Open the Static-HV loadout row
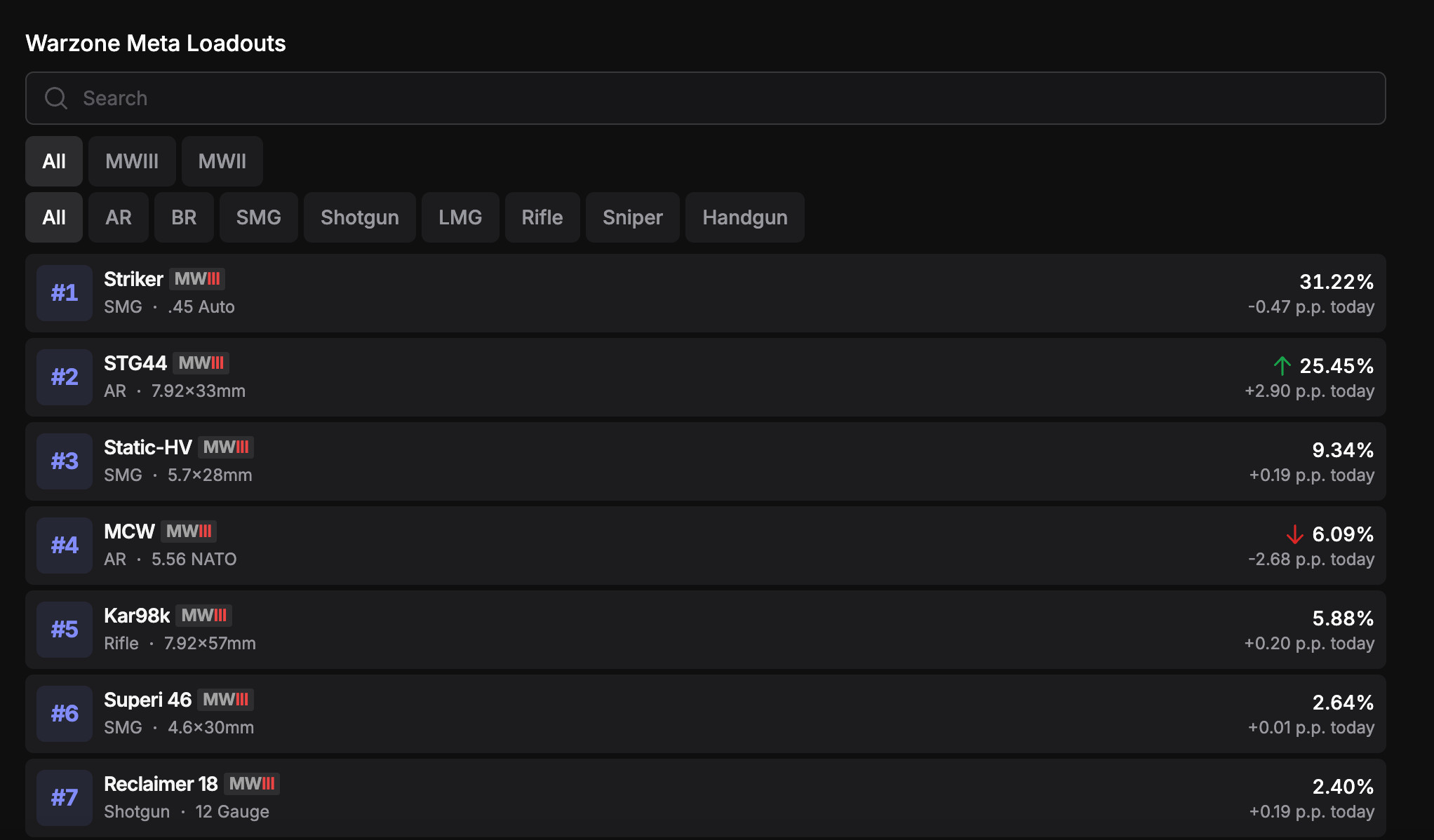1434x840 pixels. [x=702, y=461]
